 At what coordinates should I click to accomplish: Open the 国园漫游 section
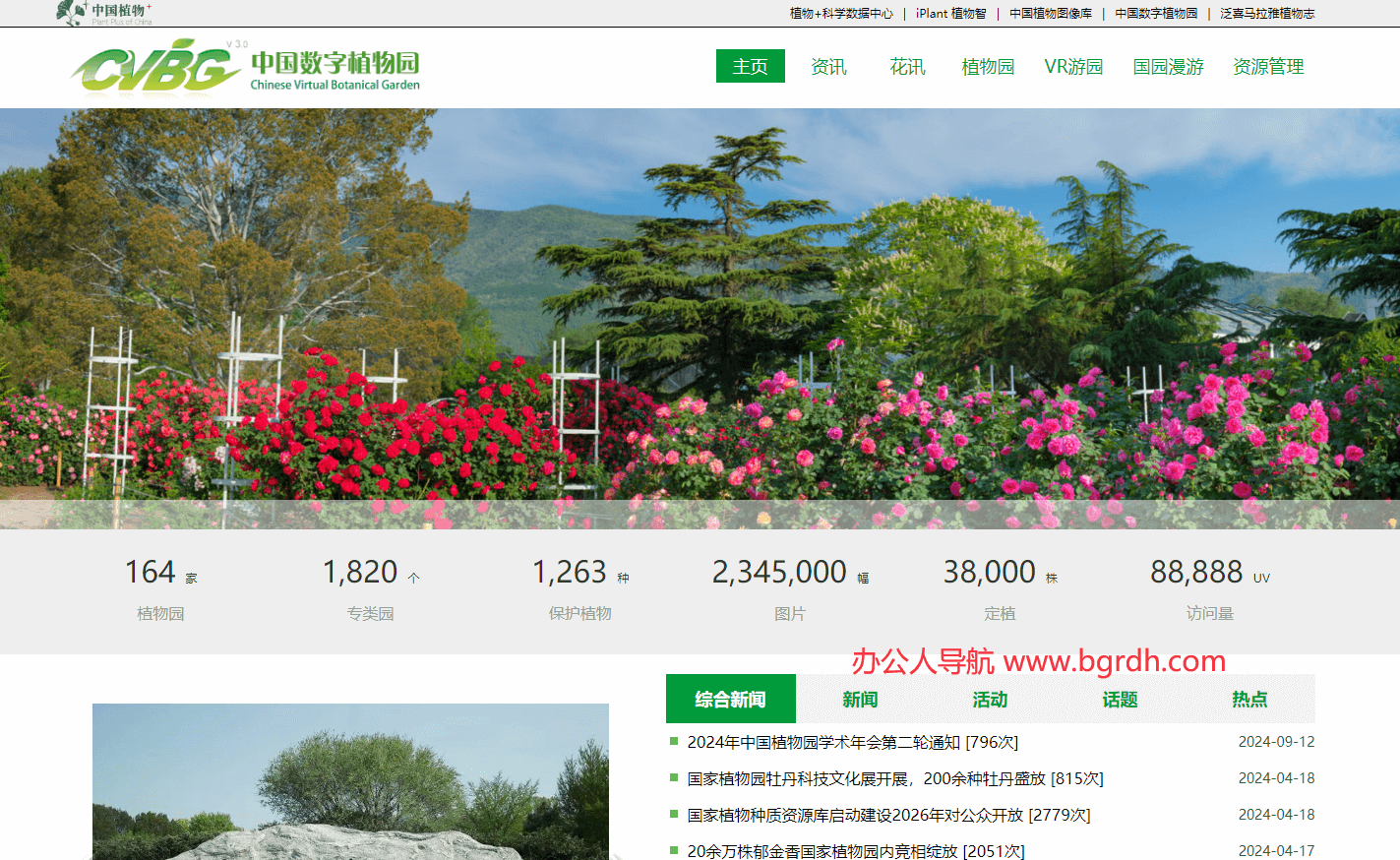(x=1167, y=66)
